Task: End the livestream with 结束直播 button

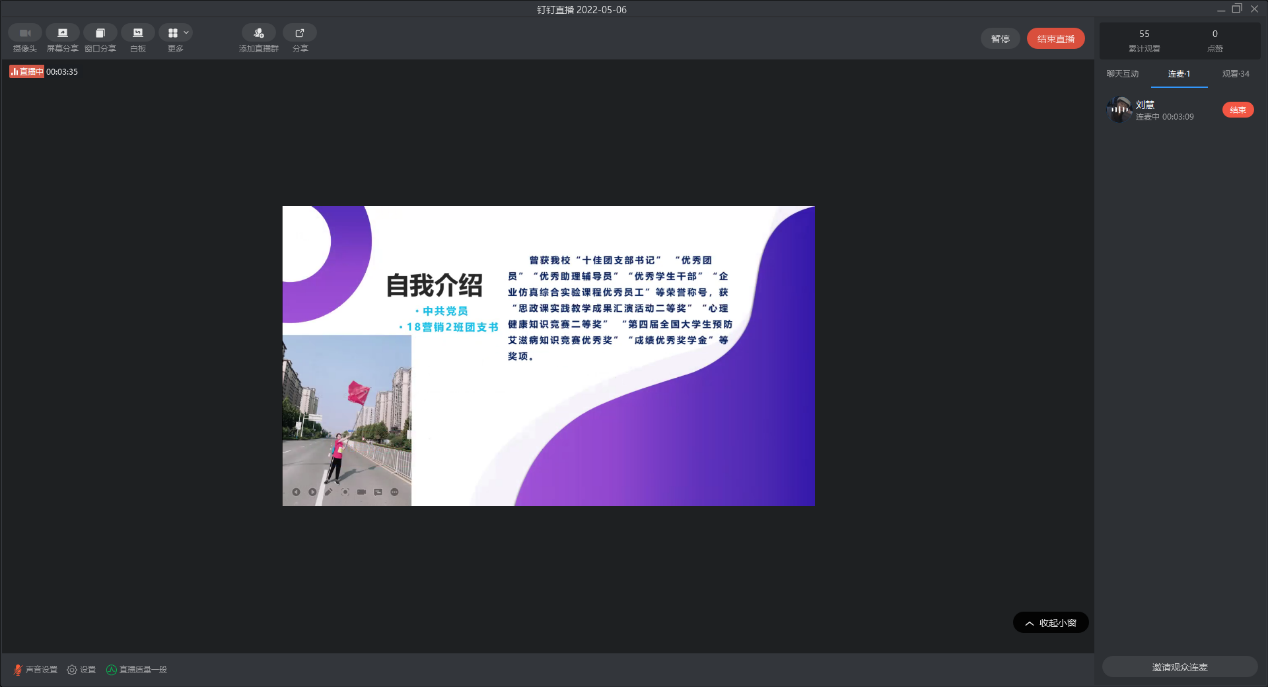Action: pyautogui.click(x=1055, y=39)
